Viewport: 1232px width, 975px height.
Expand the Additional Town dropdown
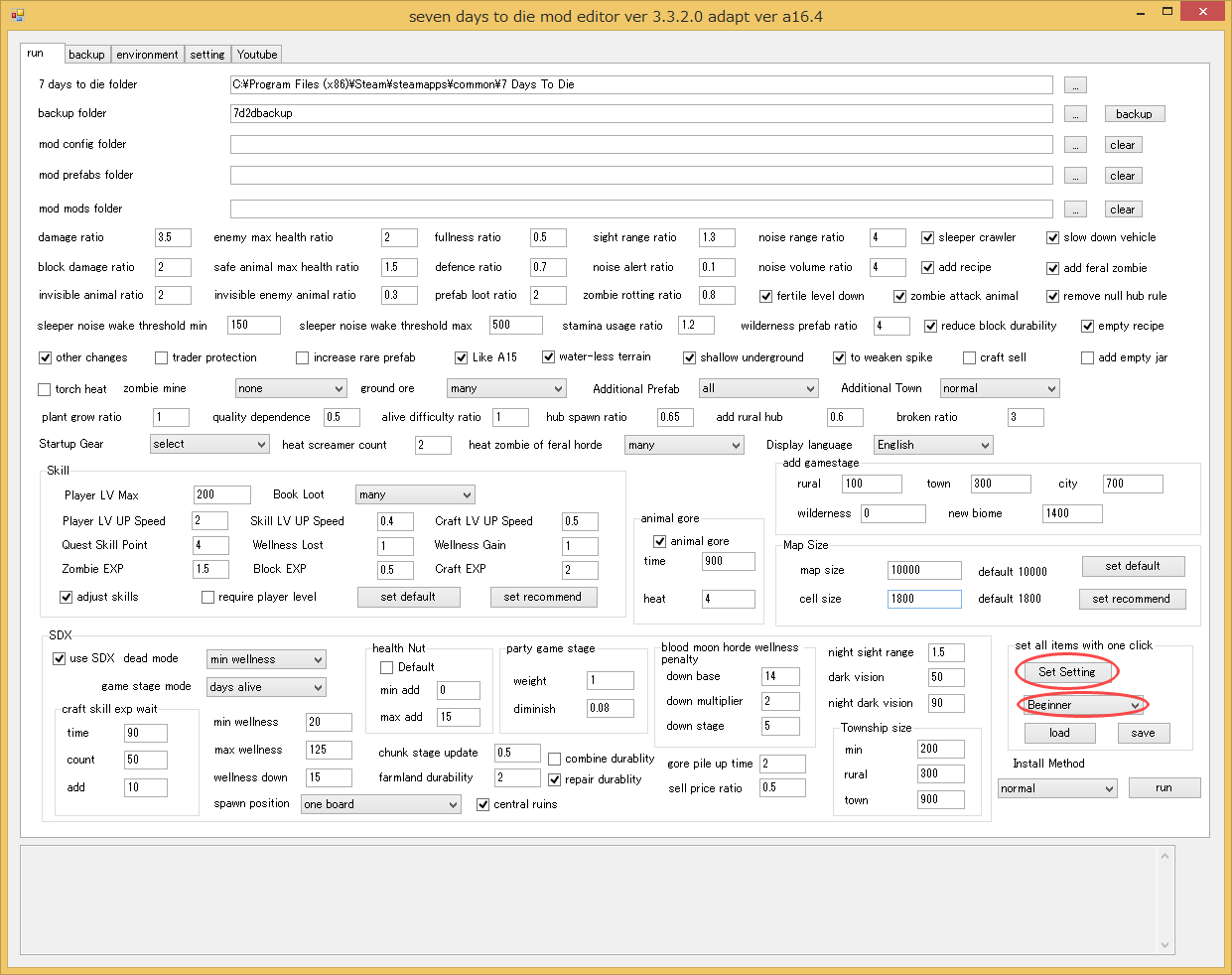[1000, 389]
